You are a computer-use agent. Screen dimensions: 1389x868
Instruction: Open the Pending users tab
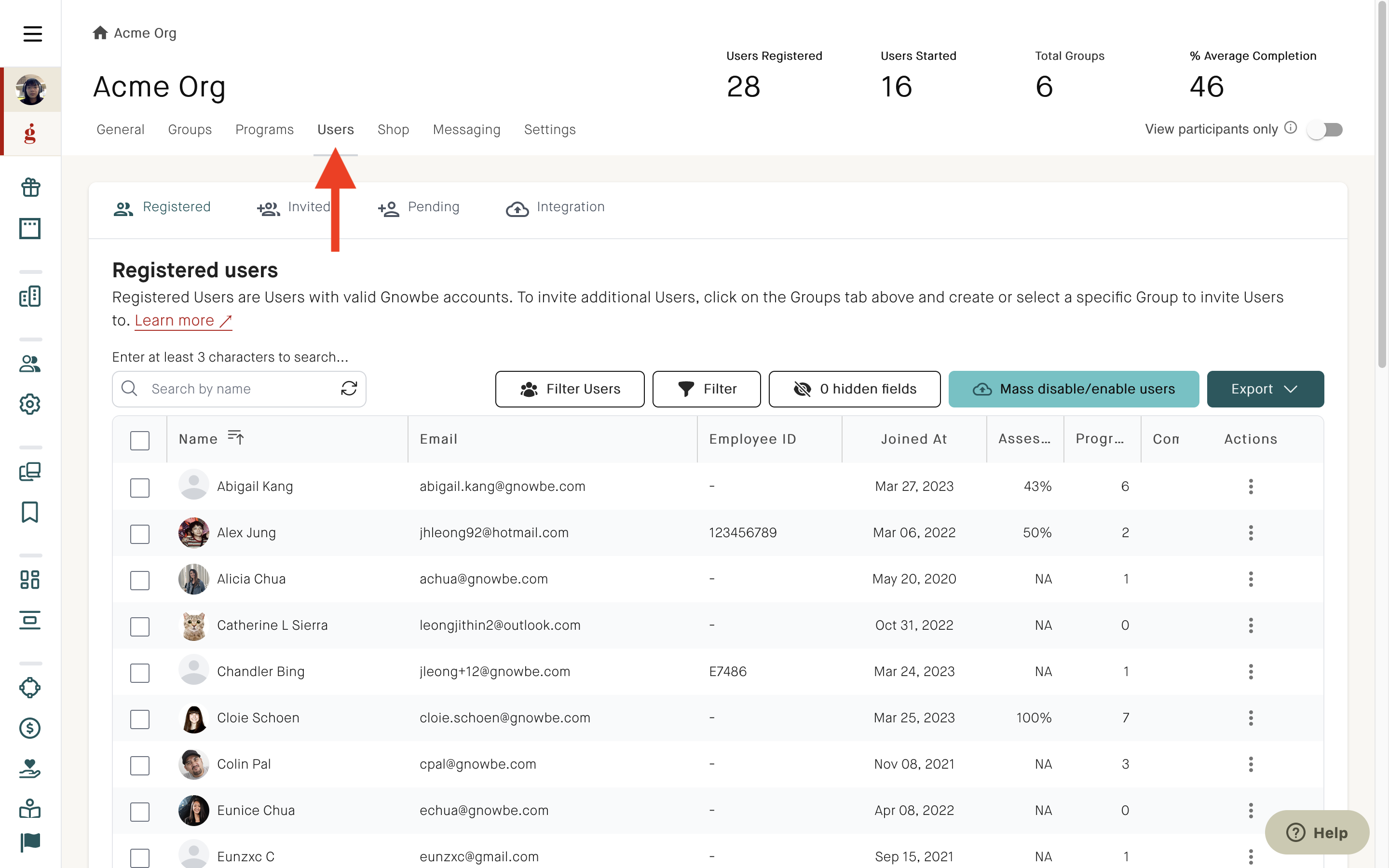pyautogui.click(x=419, y=208)
